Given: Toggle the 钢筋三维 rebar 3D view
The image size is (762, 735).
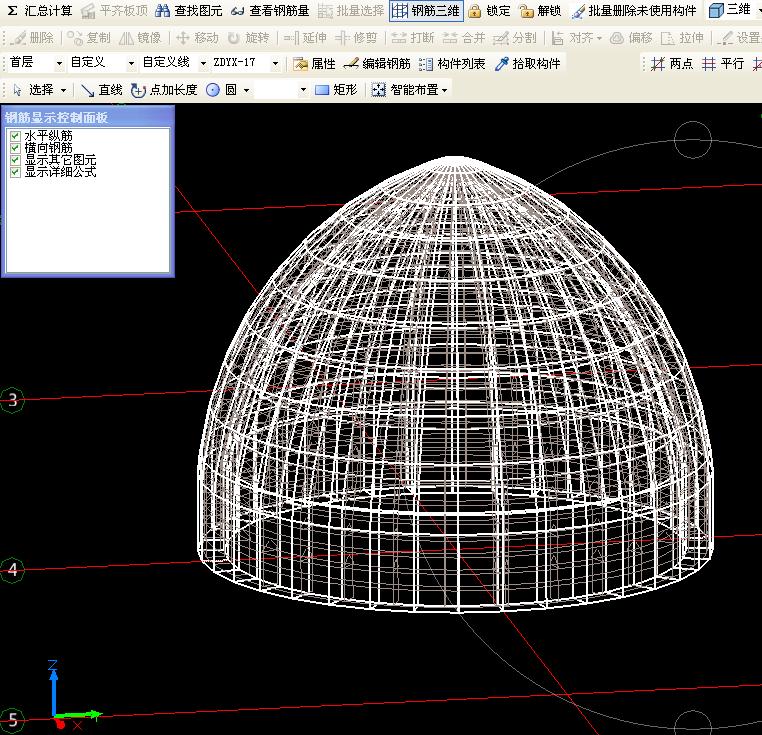Looking at the screenshot, I should [x=425, y=11].
